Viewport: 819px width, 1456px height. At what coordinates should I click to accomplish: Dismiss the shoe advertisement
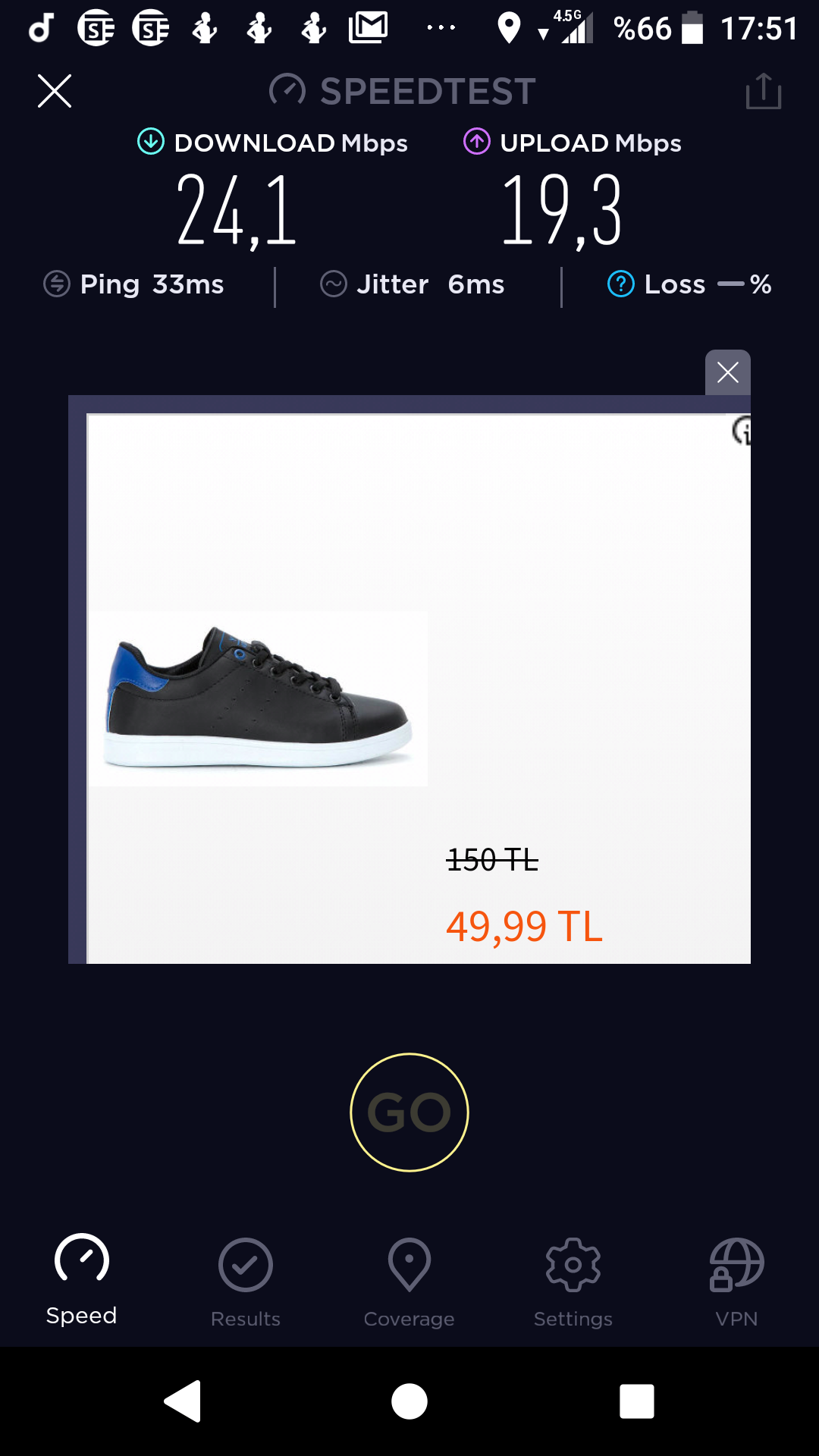(x=728, y=372)
